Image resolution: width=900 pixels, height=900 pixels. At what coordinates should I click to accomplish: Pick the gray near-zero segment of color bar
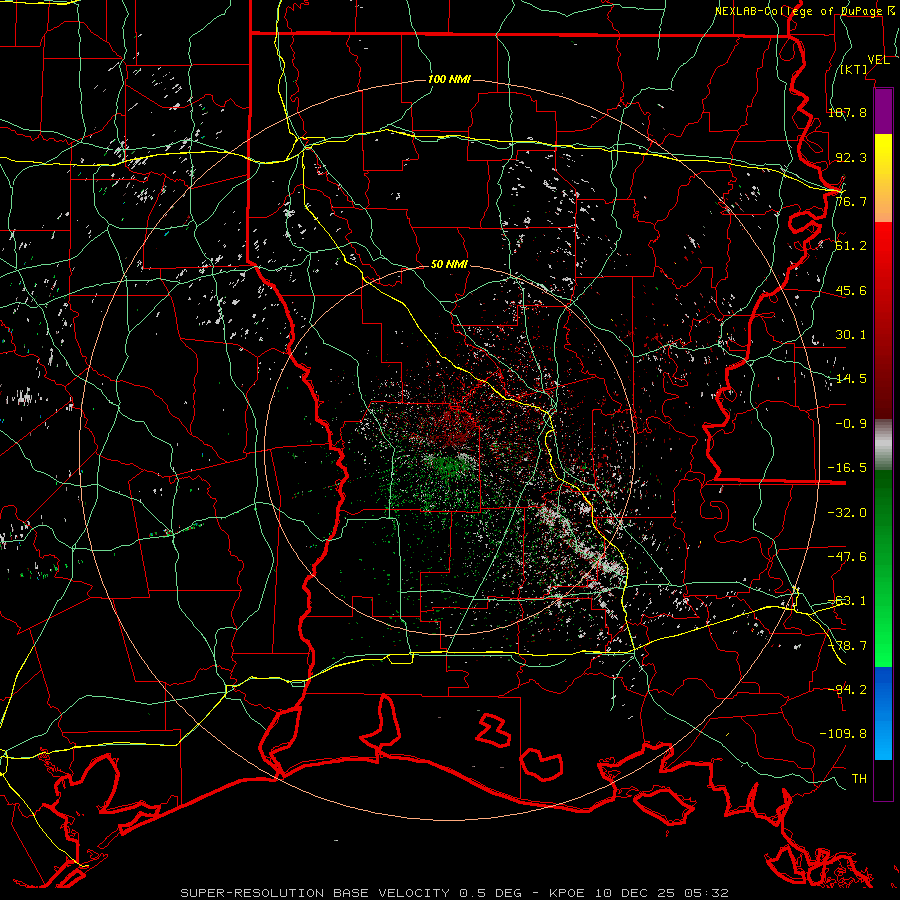click(x=883, y=445)
